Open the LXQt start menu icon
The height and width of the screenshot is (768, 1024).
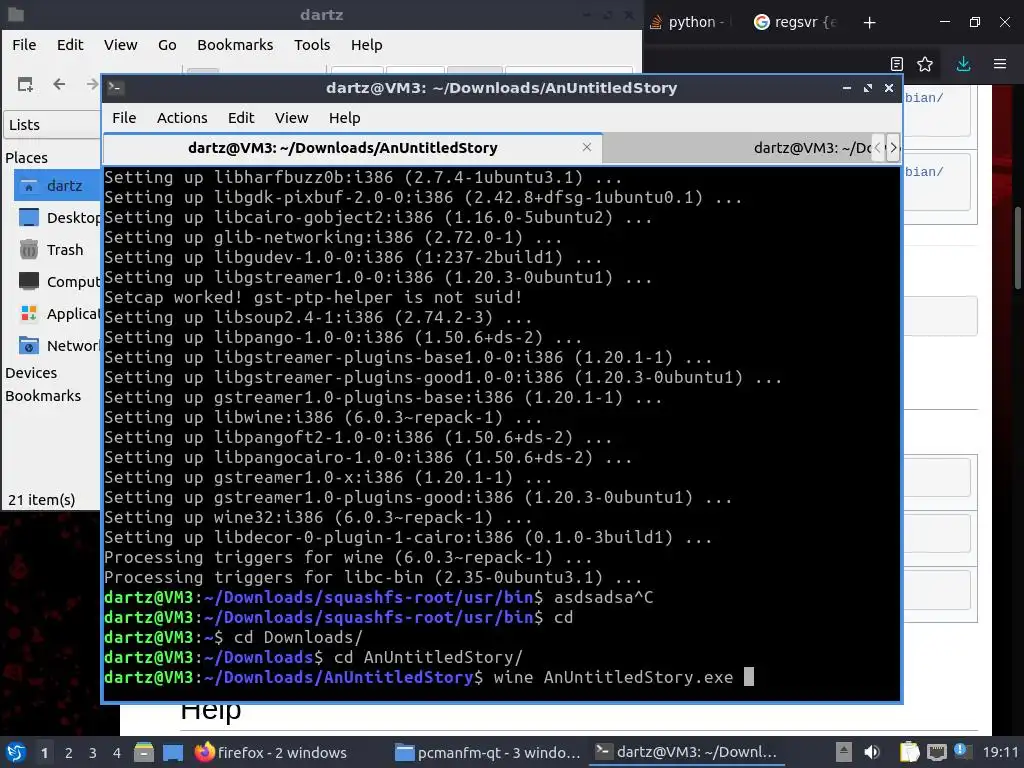click(16, 752)
